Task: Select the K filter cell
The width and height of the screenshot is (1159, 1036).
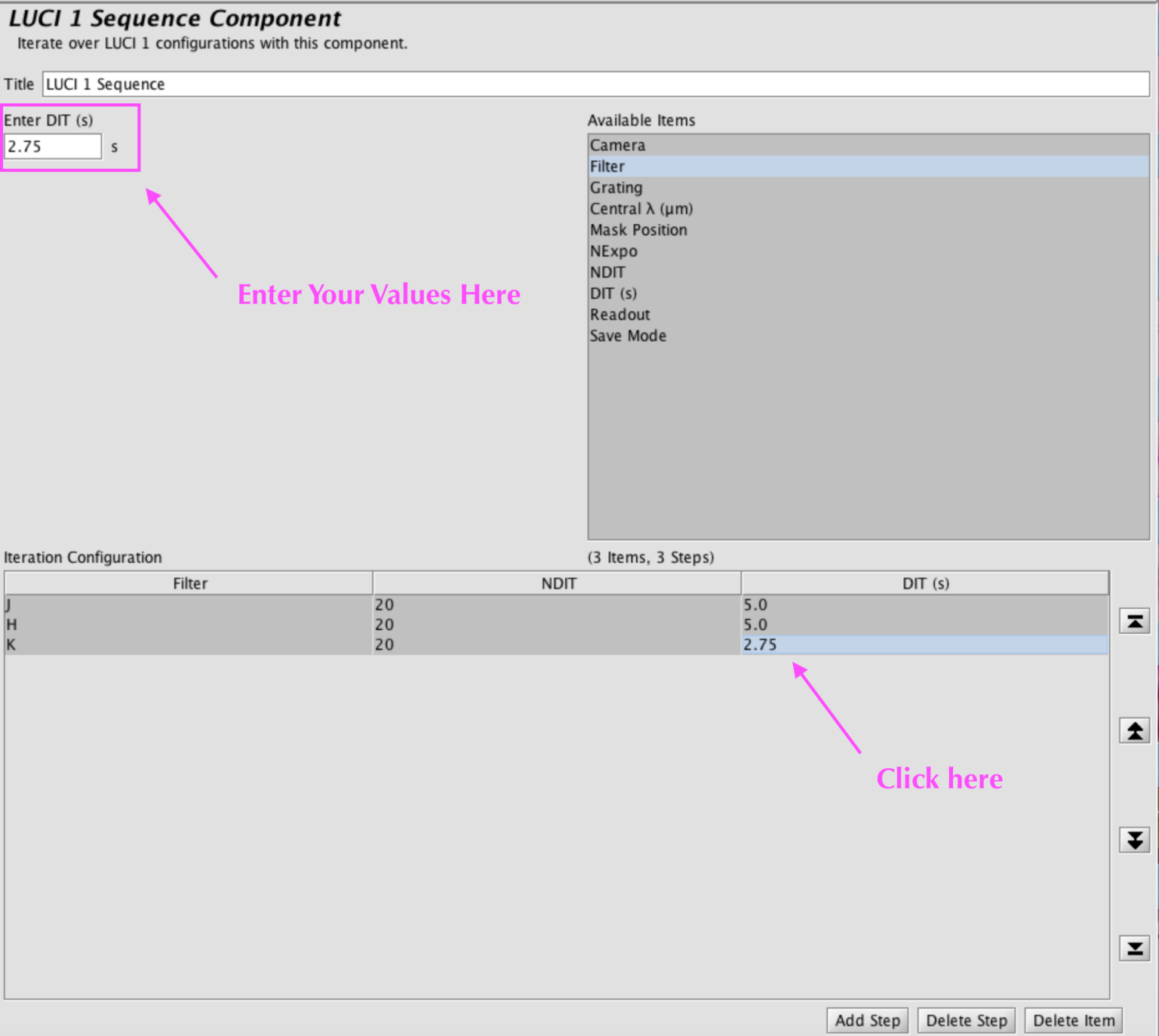Action: tap(189, 644)
